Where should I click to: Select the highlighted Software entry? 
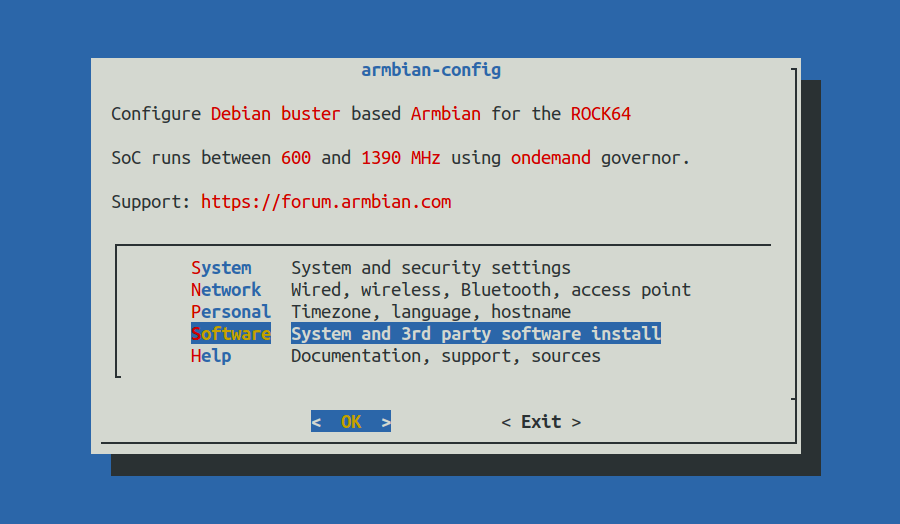click(231, 333)
